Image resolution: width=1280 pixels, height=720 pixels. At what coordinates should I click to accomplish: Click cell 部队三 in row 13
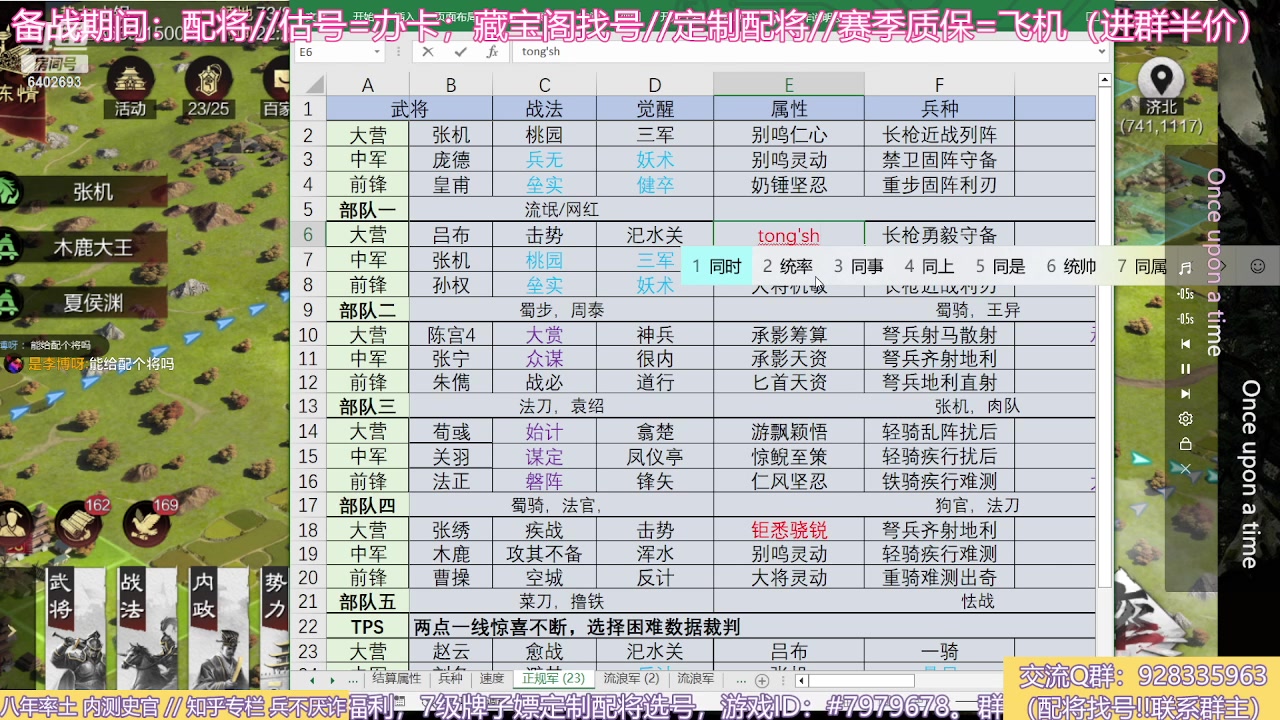click(367, 406)
